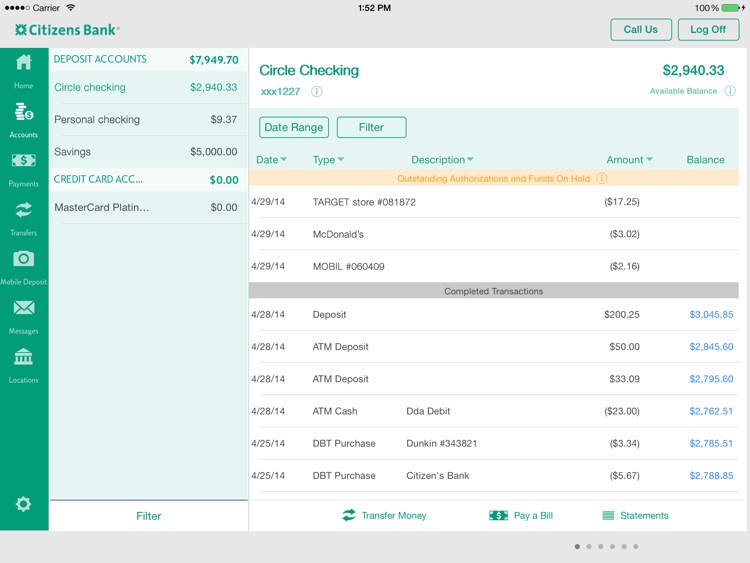Open the Locations bank building icon
This screenshot has width=750, height=563.
pyautogui.click(x=23, y=357)
